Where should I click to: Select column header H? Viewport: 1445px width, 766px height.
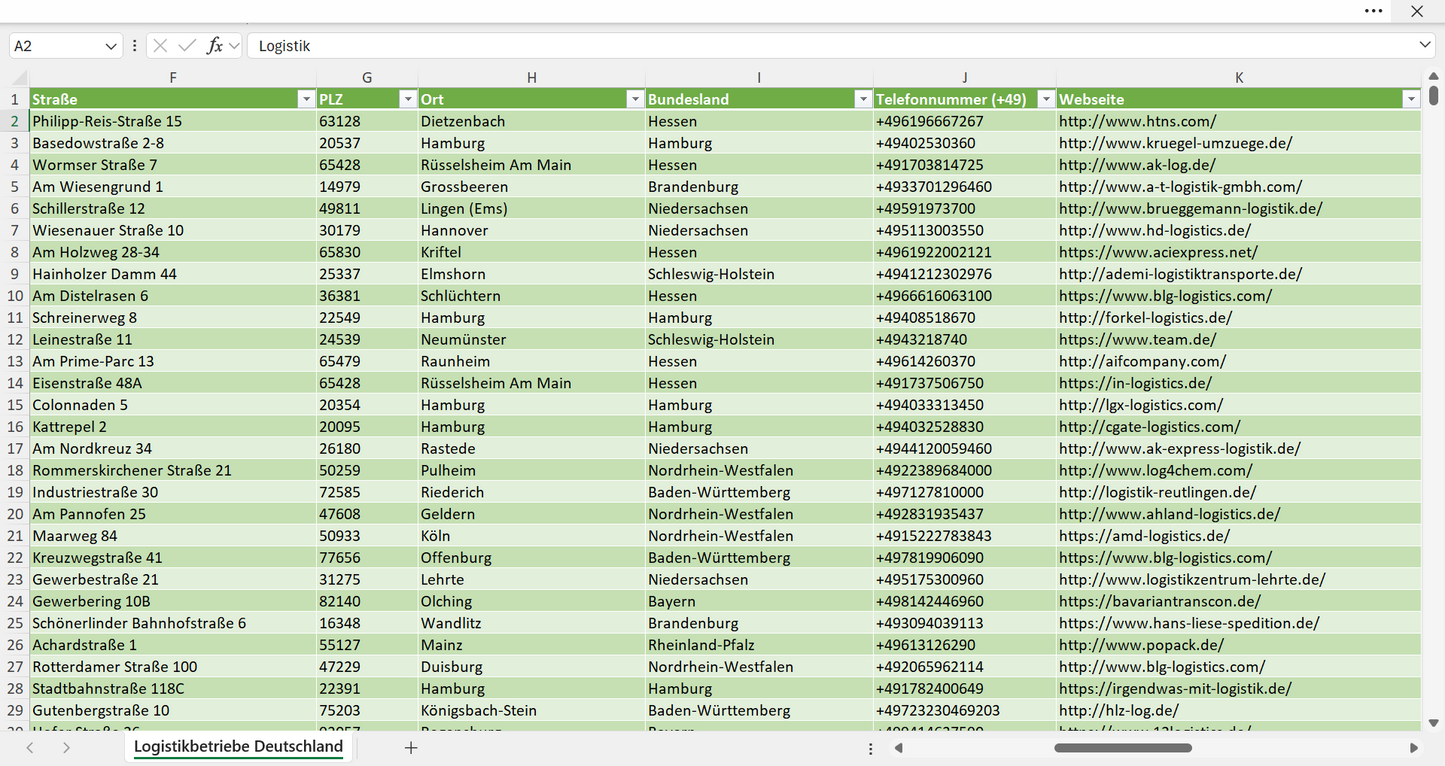[532, 78]
